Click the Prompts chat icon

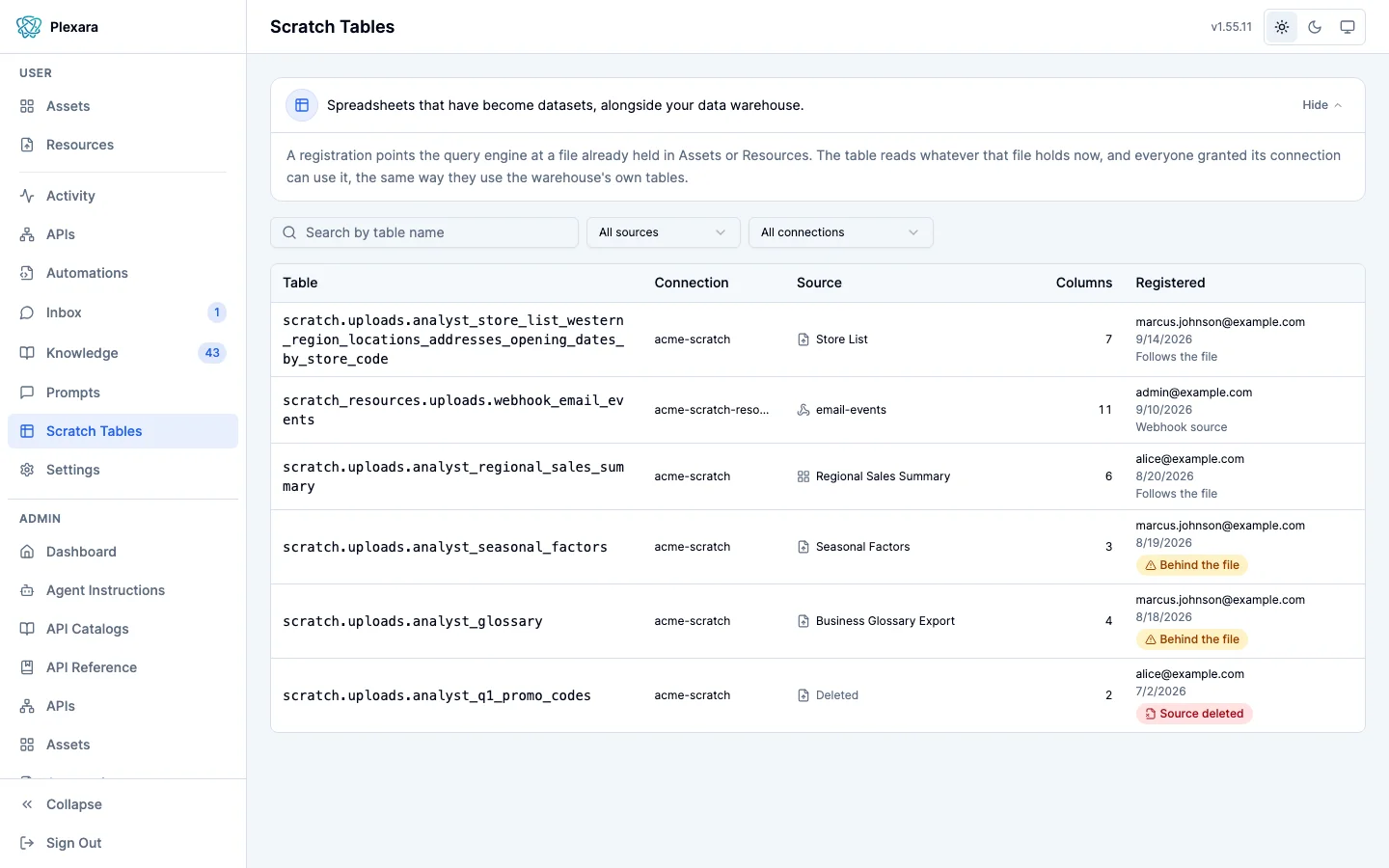pyautogui.click(x=27, y=393)
